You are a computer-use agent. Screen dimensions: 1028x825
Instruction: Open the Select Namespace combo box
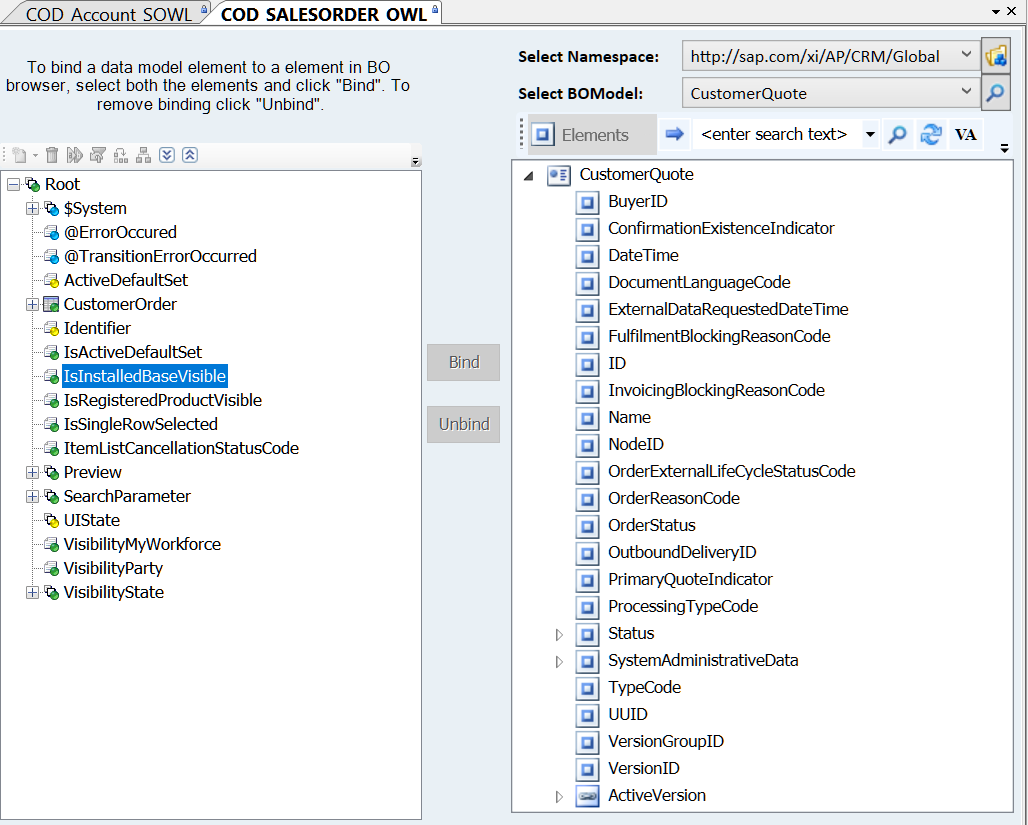click(831, 56)
